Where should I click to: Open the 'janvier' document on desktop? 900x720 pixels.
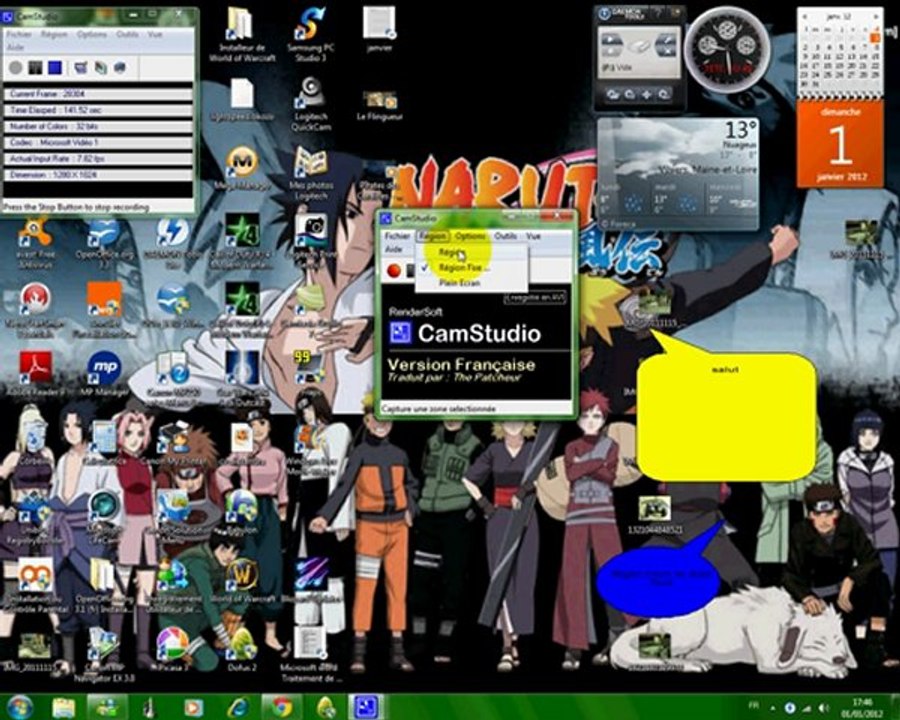(x=379, y=29)
